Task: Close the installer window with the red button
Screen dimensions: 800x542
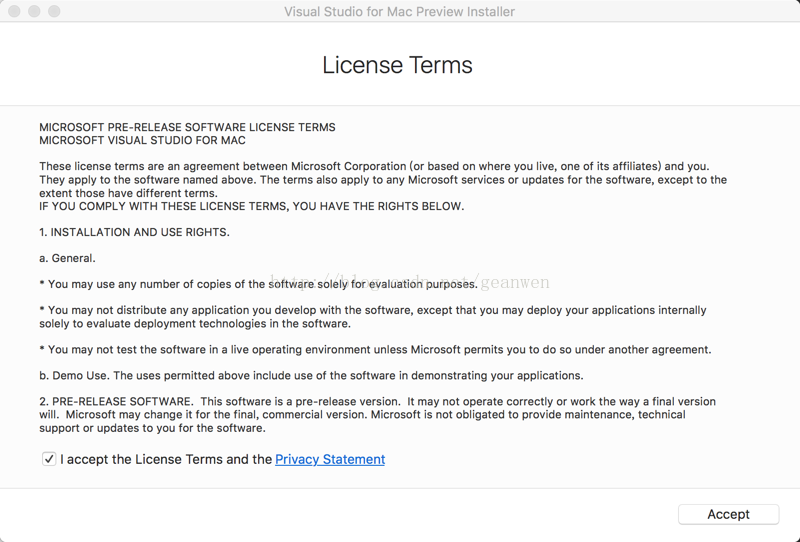Action: [x=14, y=11]
